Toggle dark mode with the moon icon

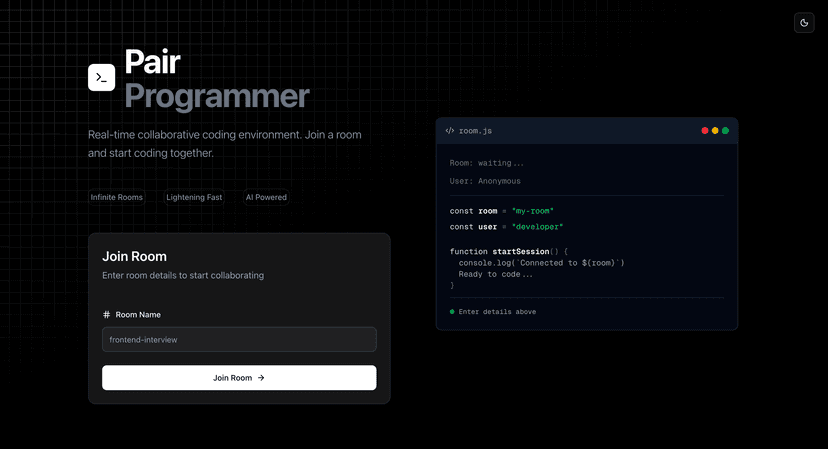(x=804, y=23)
